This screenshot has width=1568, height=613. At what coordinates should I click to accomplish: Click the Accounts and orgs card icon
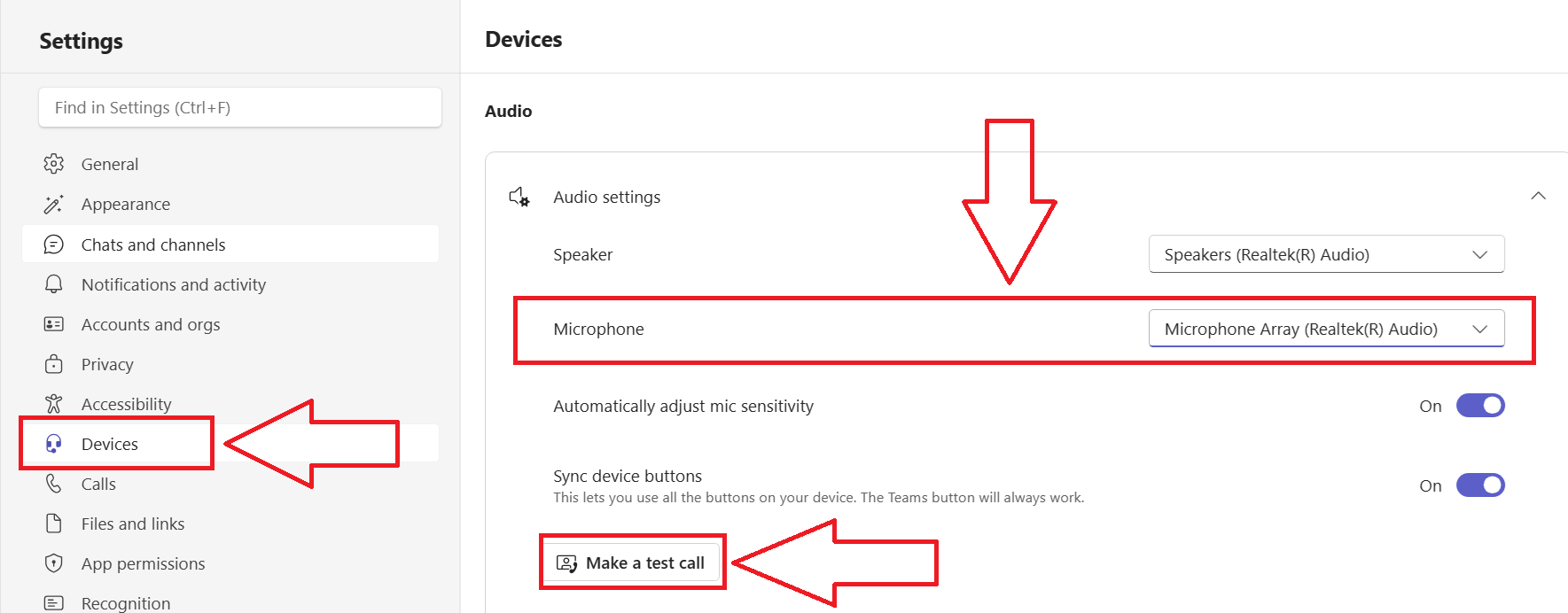(x=54, y=324)
